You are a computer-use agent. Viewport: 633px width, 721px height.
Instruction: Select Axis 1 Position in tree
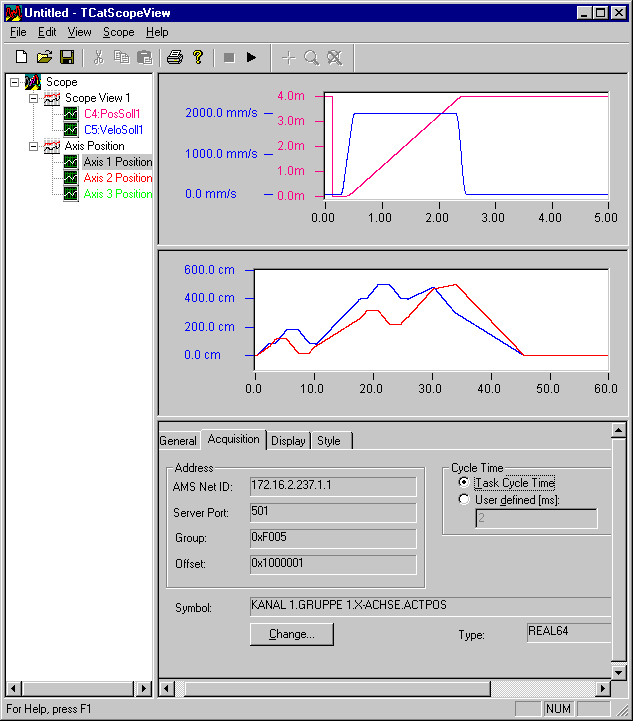pos(118,162)
